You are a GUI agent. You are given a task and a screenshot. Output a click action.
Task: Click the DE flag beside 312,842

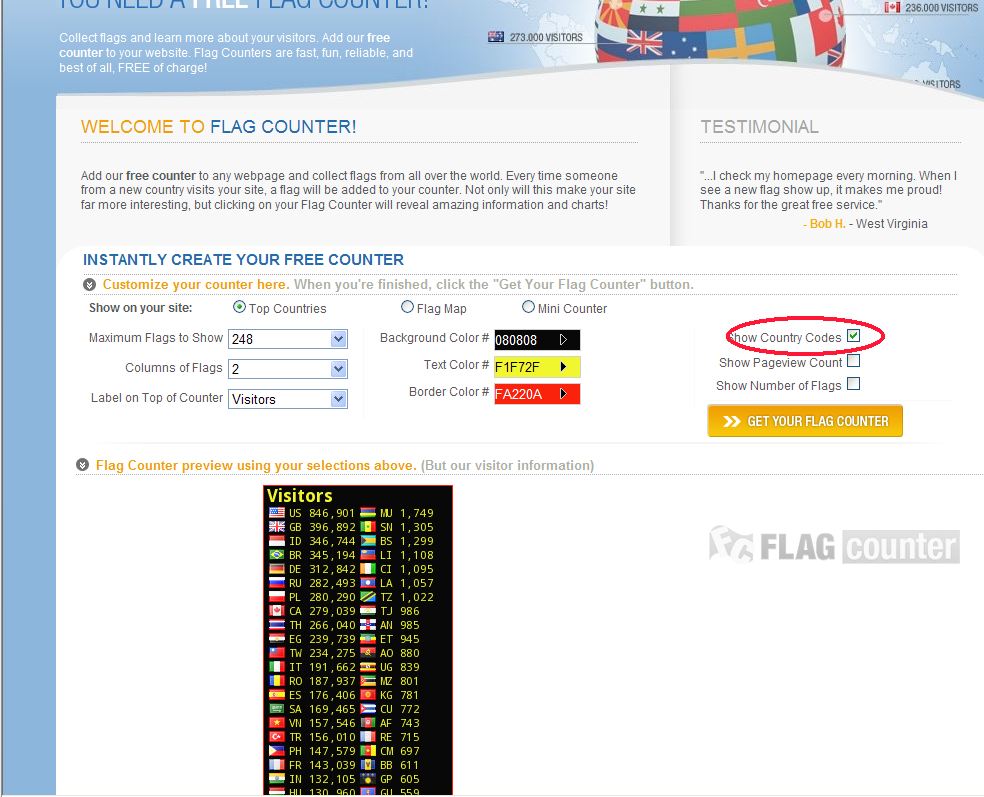click(277, 569)
